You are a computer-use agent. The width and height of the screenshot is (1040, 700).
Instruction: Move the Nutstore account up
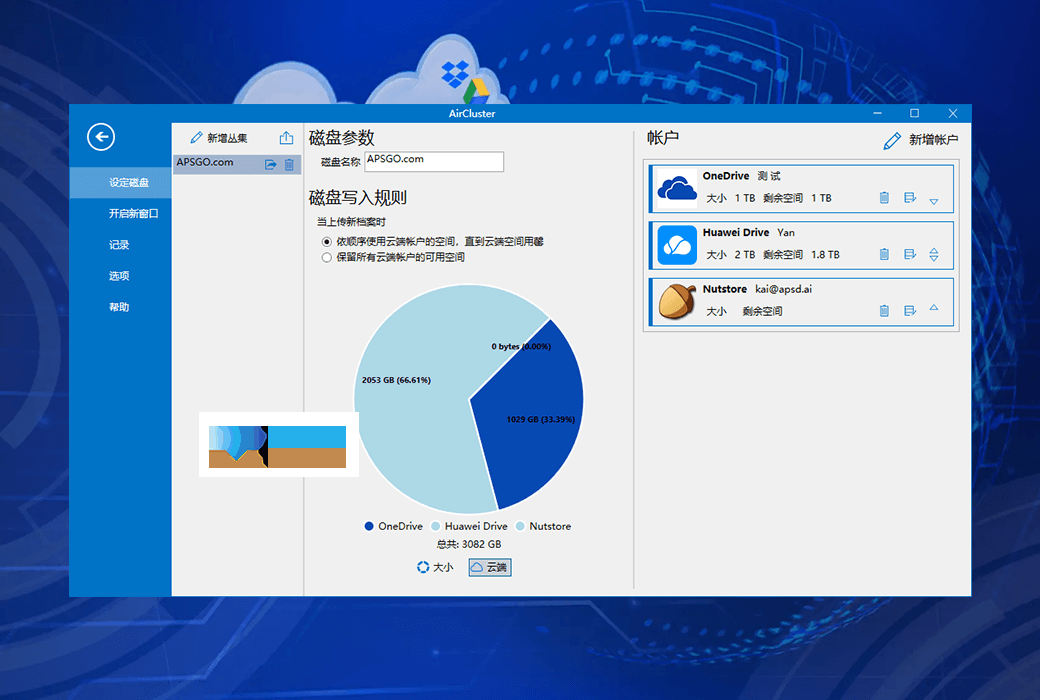[x=934, y=307]
